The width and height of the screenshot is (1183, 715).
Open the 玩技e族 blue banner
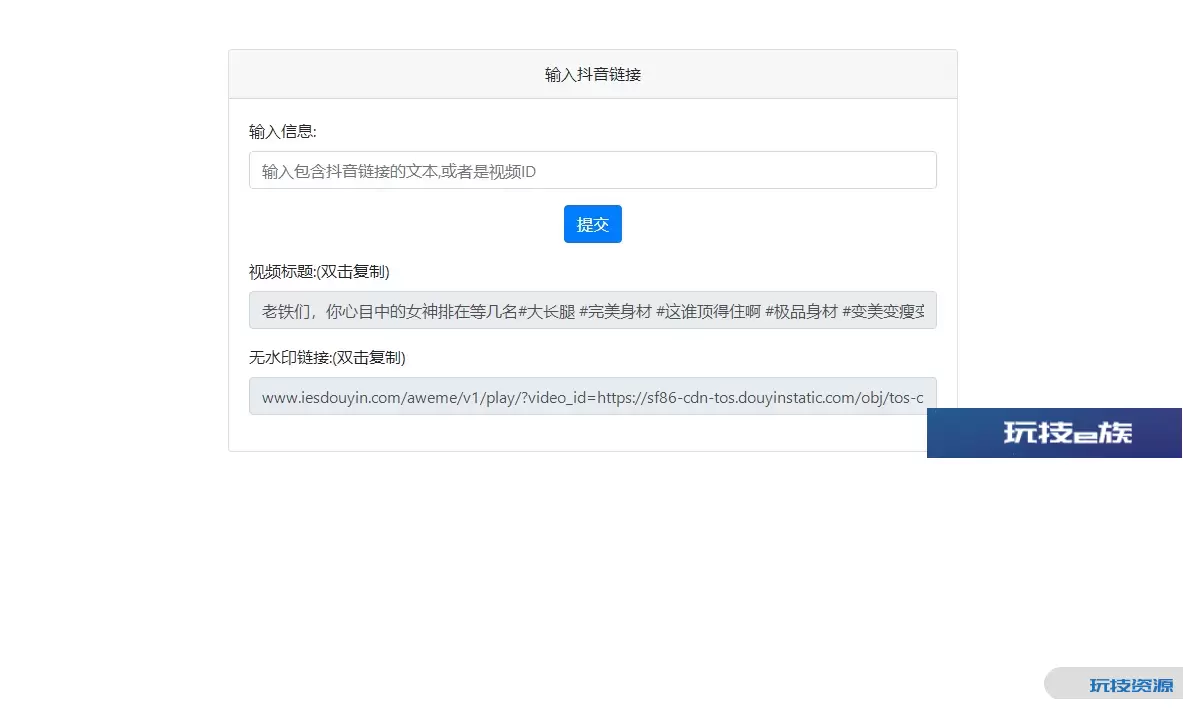[1054, 433]
